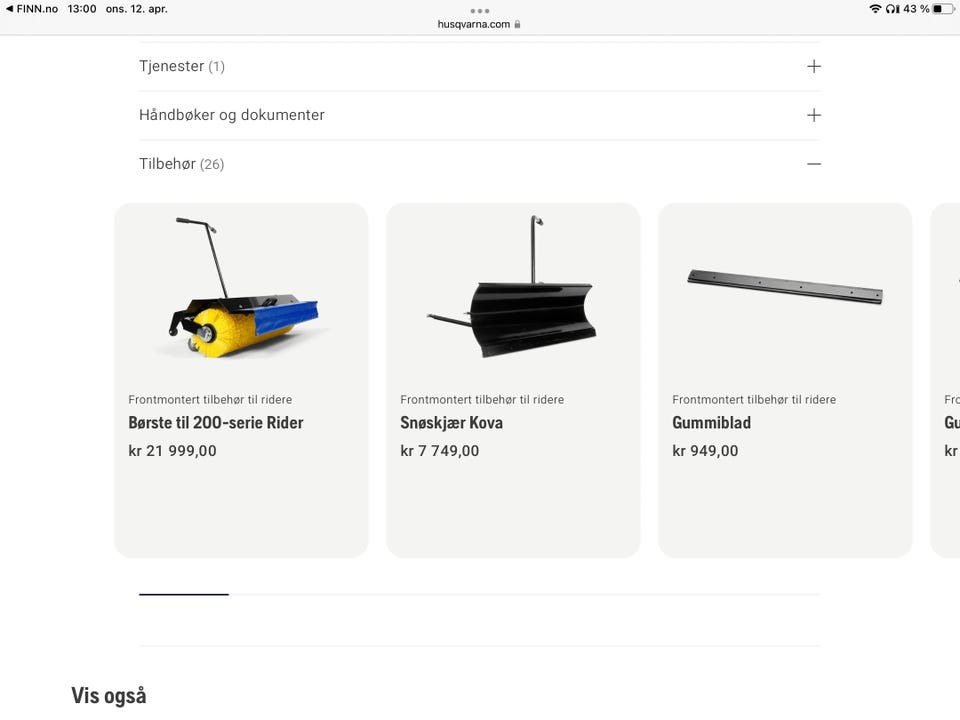Collapse the Tilbehør section minus icon
The width and height of the screenshot is (960, 720).
click(814, 164)
